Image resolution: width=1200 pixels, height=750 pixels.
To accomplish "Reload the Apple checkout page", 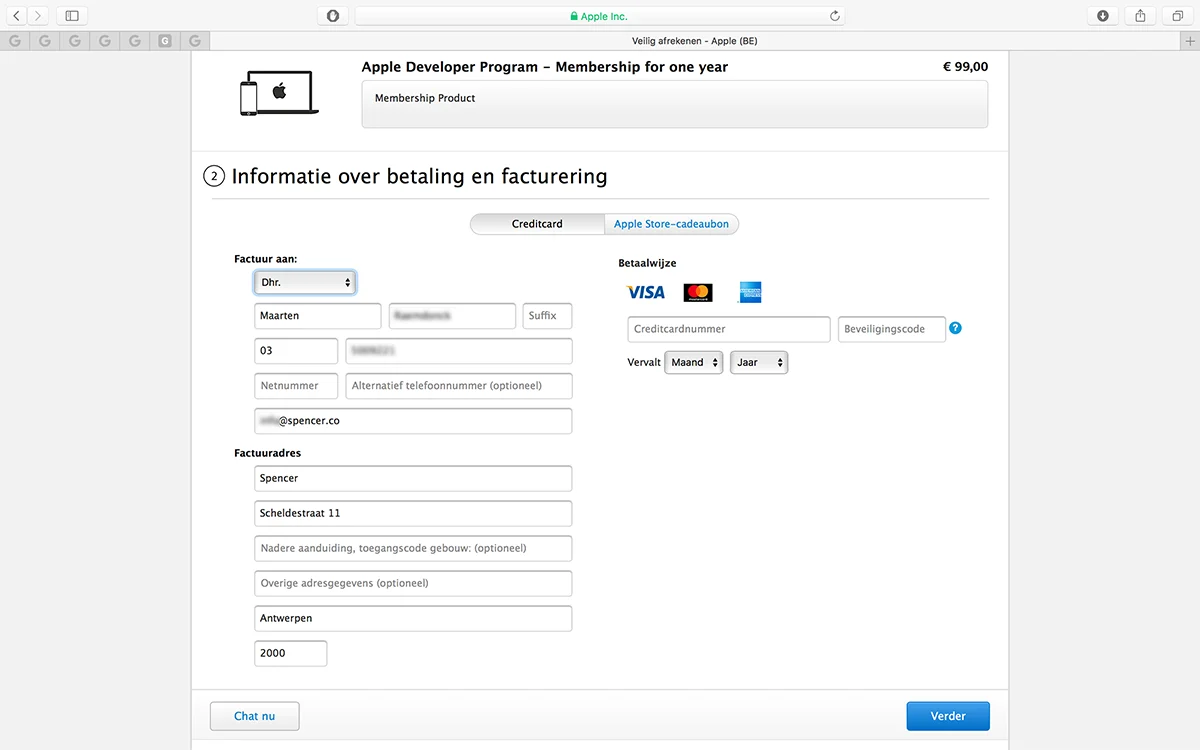I will pyautogui.click(x=835, y=16).
